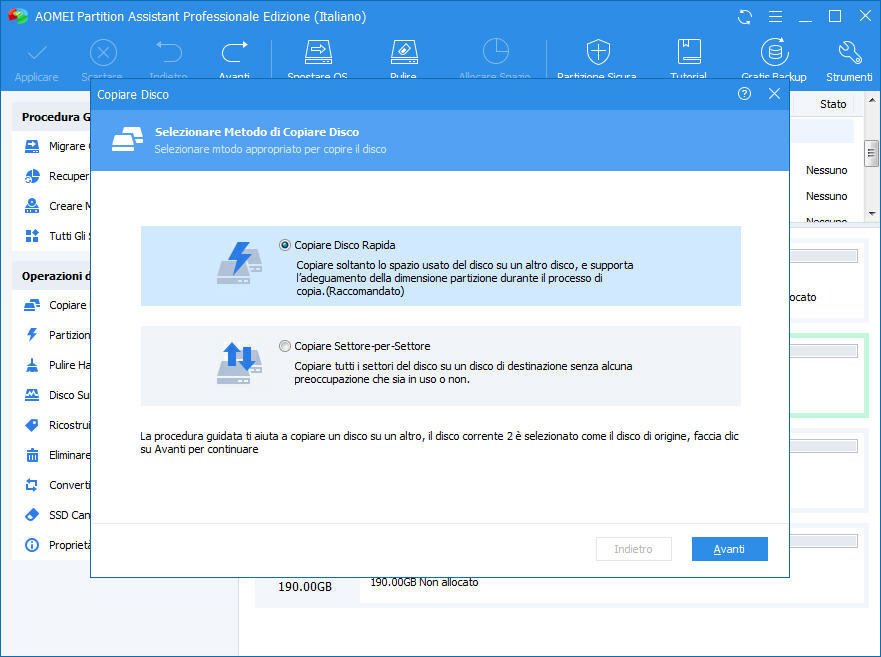Image resolution: width=881 pixels, height=657 pixels.
Task: Select Copiare Settore-per-Settore radio button
Action: pyautogui.click(x=285, y=346)
